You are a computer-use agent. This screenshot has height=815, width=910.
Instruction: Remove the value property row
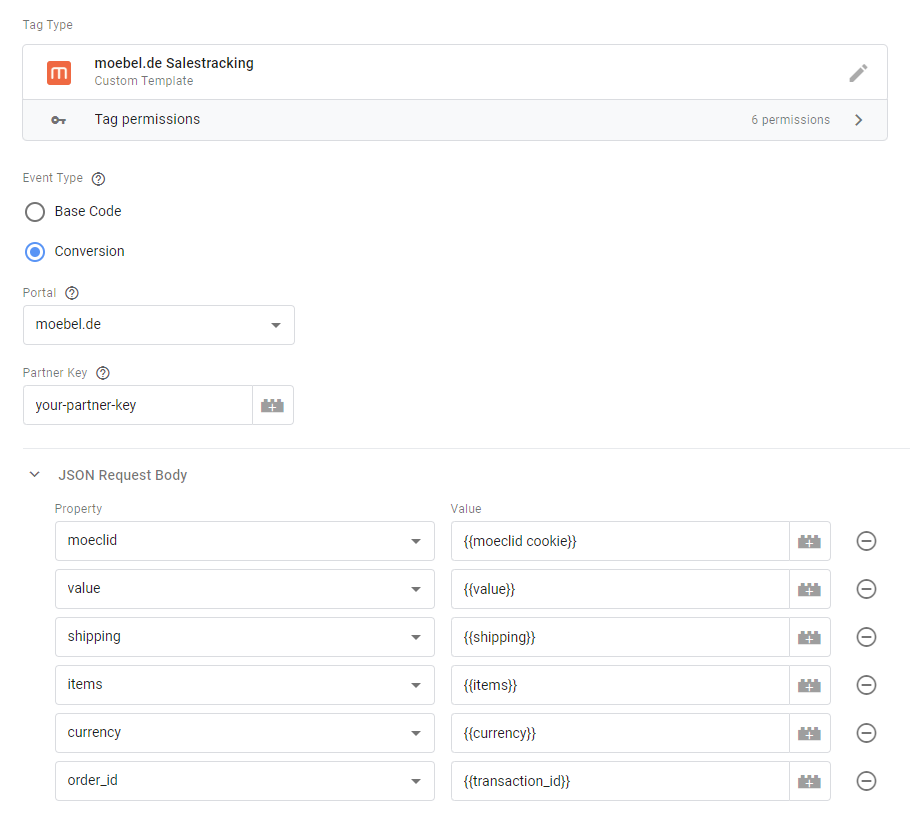(866, 589)
